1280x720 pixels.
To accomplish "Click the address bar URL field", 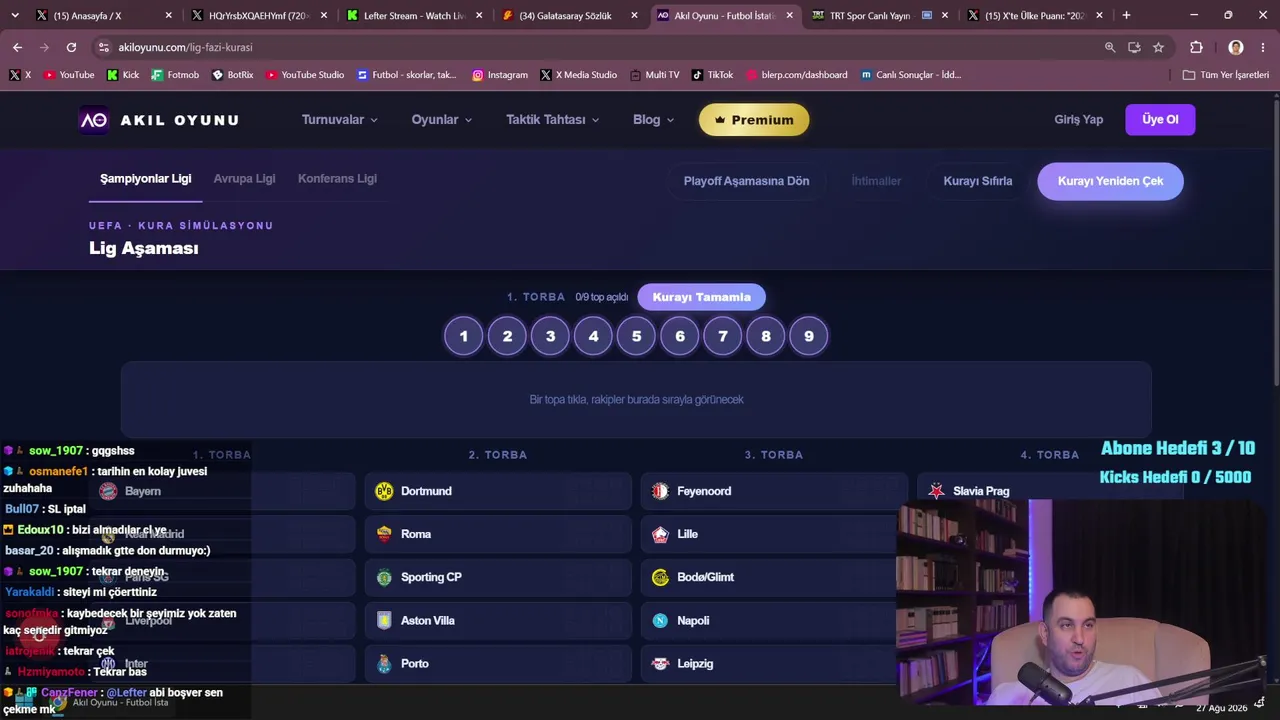I will pyautogui.click(x=600, y=47).
